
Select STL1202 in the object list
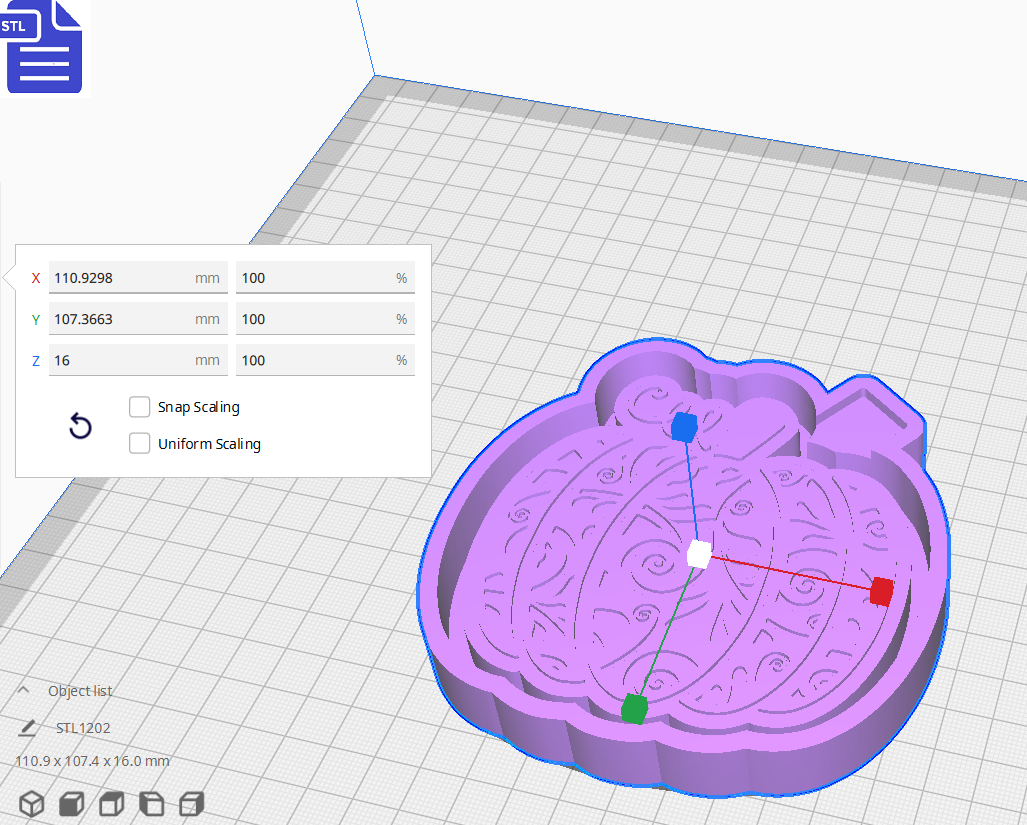pos(81,727)
